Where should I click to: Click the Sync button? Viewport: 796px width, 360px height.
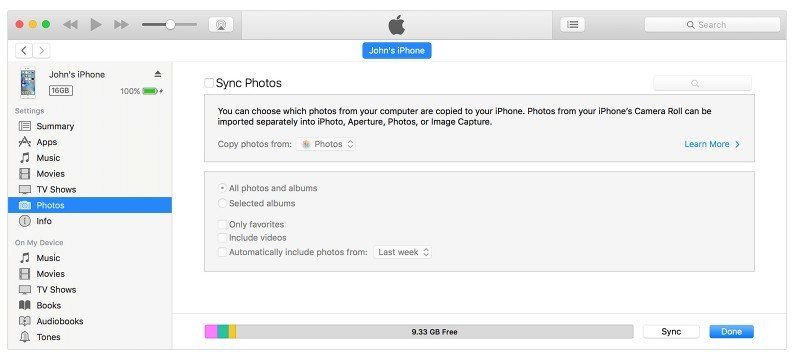671,332
